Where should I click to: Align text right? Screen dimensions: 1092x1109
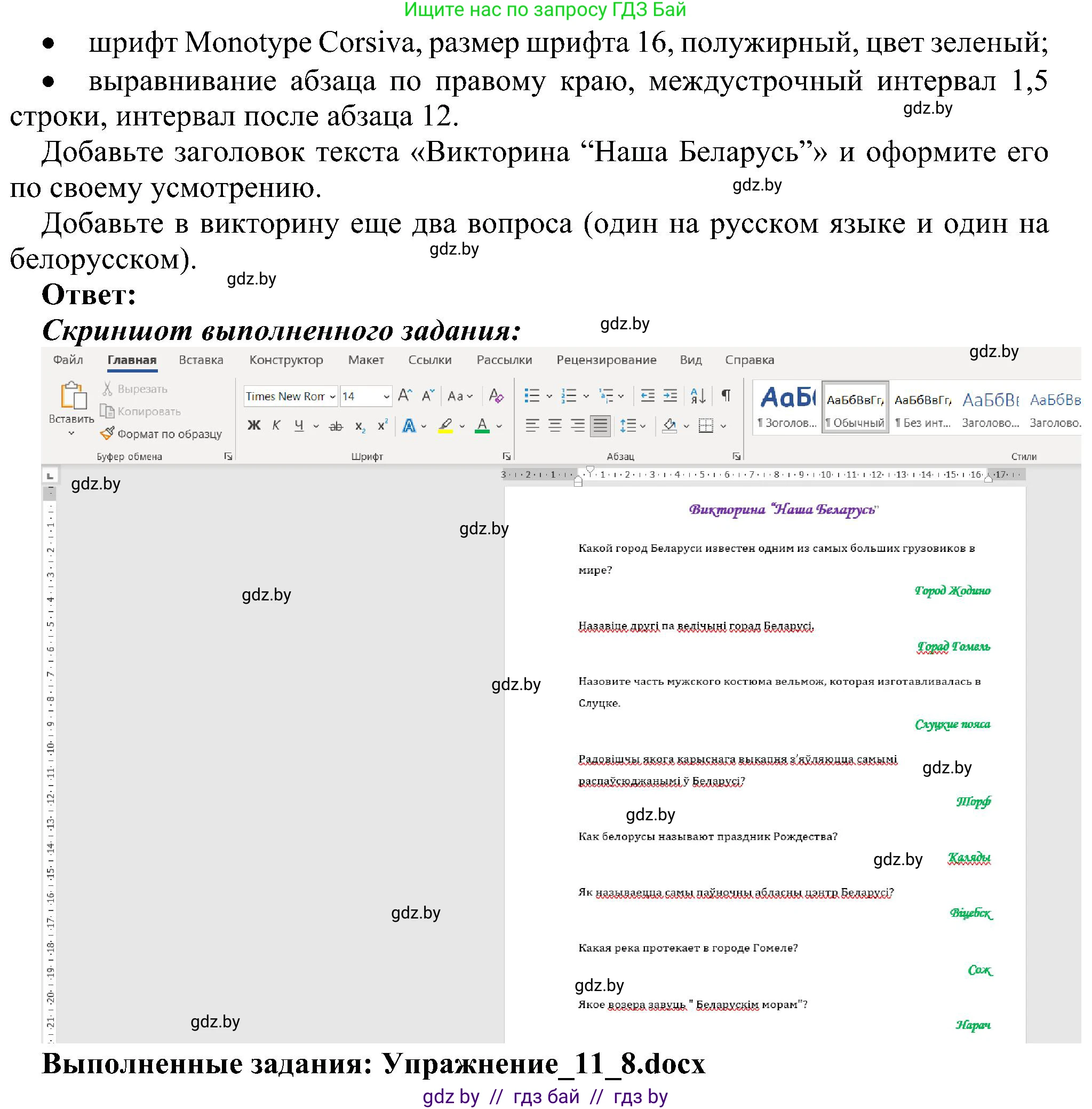point(577,426)
